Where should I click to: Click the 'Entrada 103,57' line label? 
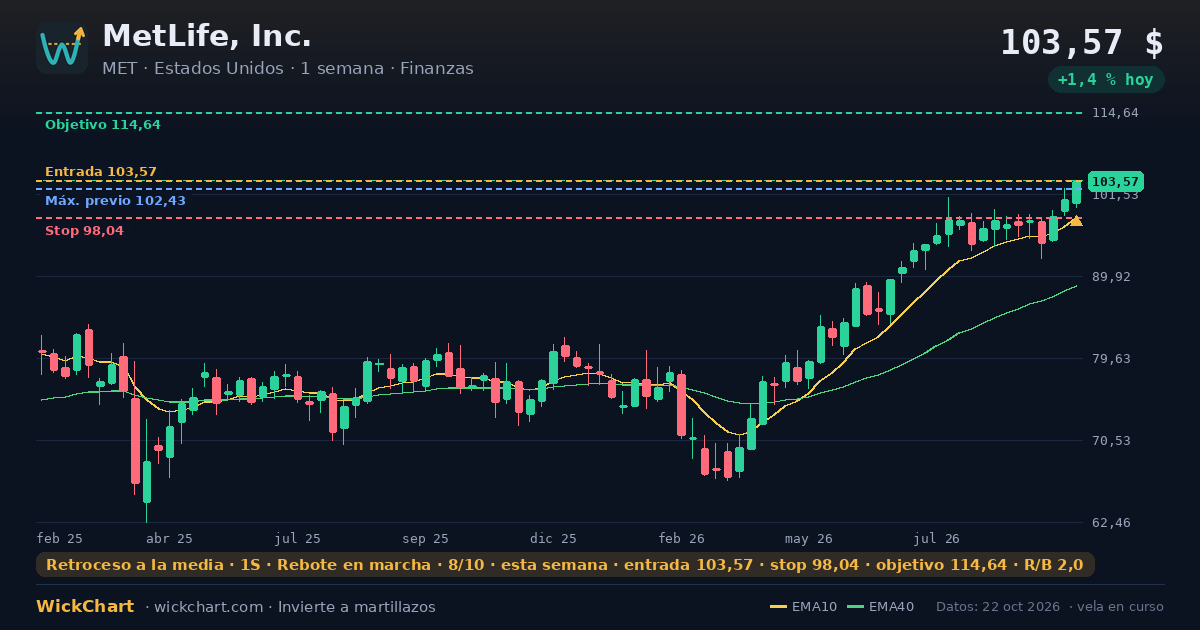point(101,172)
